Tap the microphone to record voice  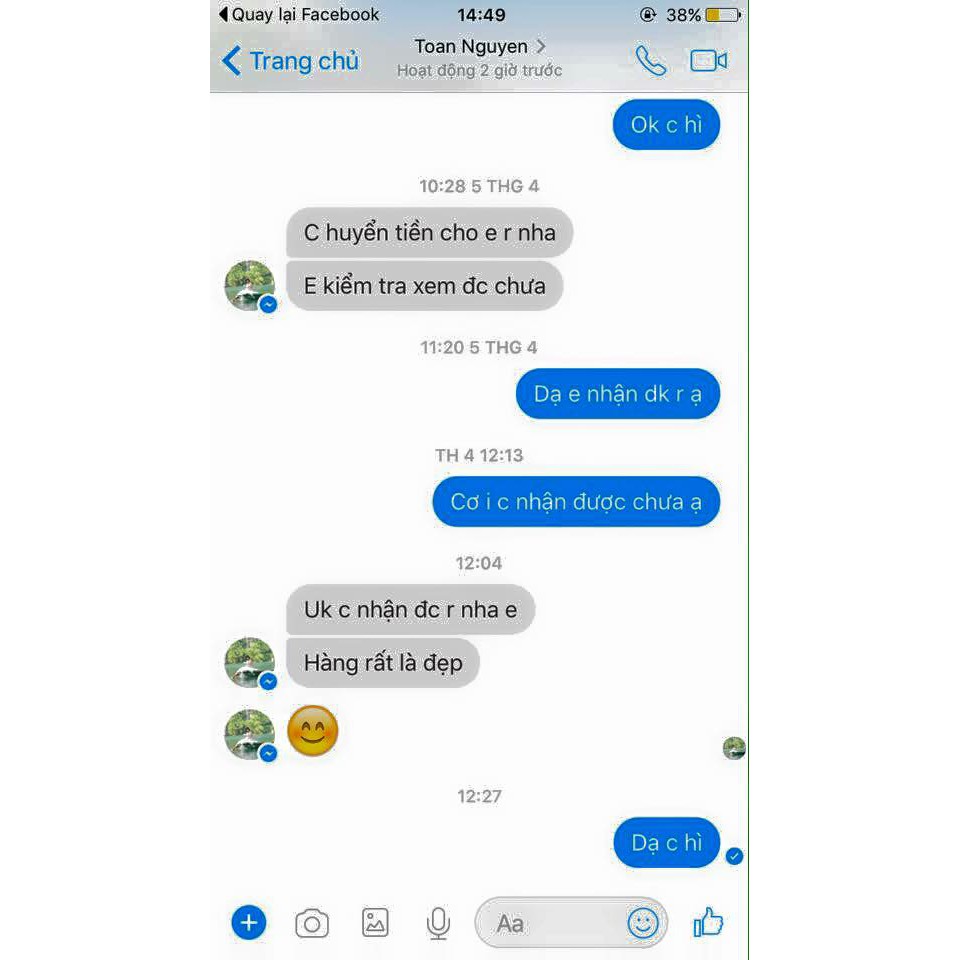pos(438,923)
